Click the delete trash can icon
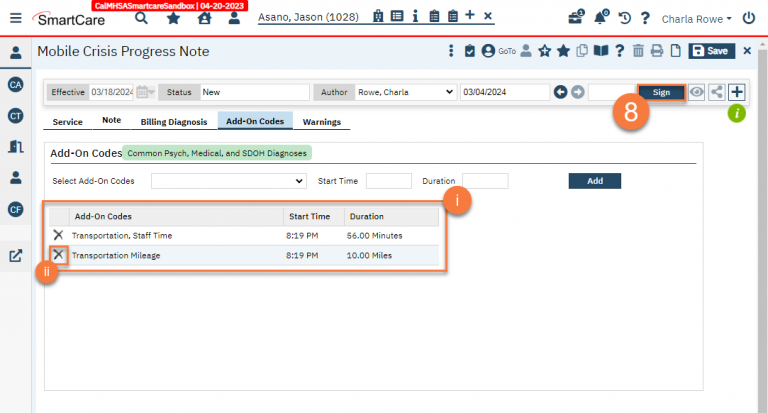Screen dimensions: 768x413 click(637, 51)
